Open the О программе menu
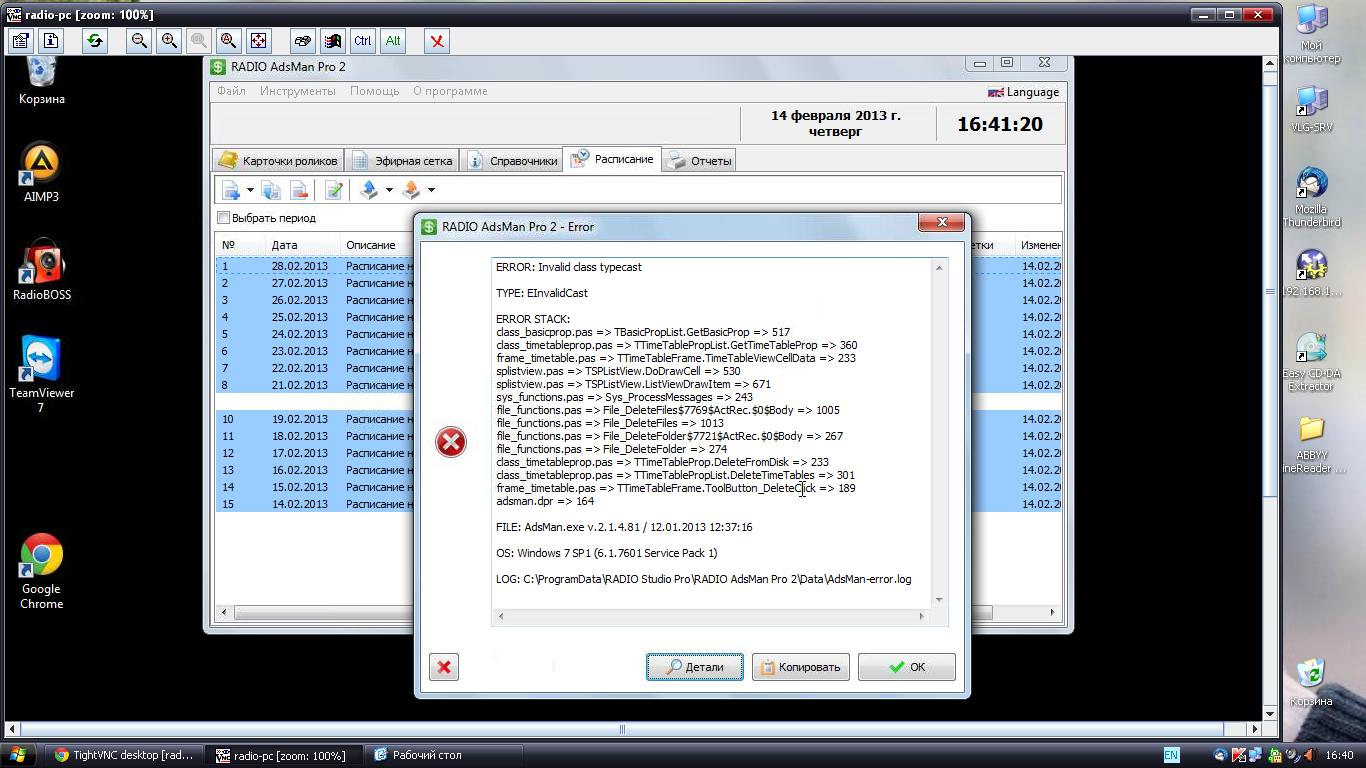Image resolution: width=1366 pixels, height=768 pixels. (451, 91)
